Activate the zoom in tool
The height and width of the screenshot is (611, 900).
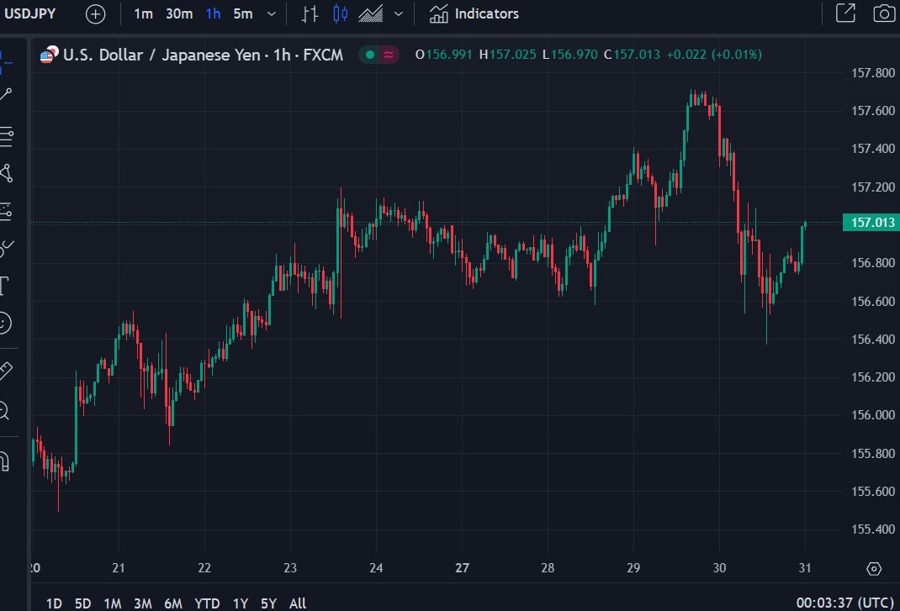[x=4, y=410]
